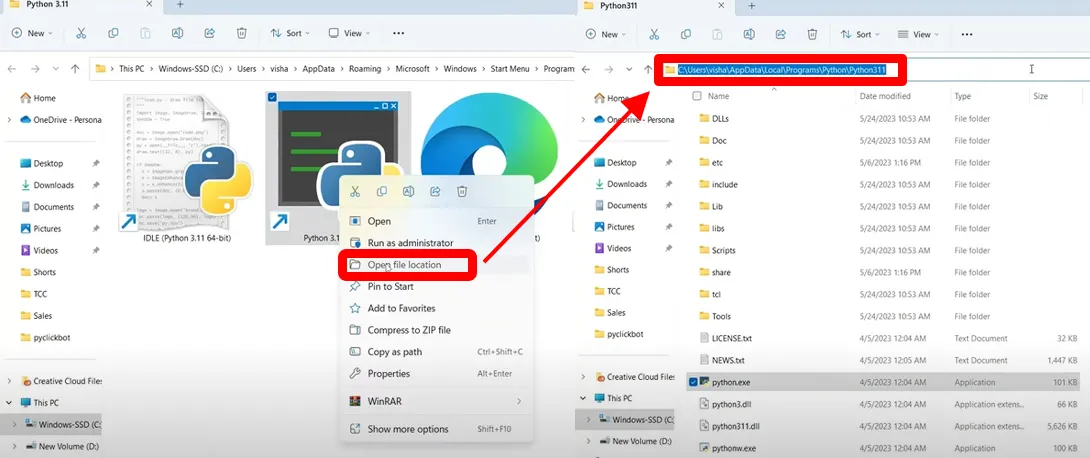1090x458 pixels.
Task: Toggle the select-all checkbox beside Name column
Action: [697, 97]
